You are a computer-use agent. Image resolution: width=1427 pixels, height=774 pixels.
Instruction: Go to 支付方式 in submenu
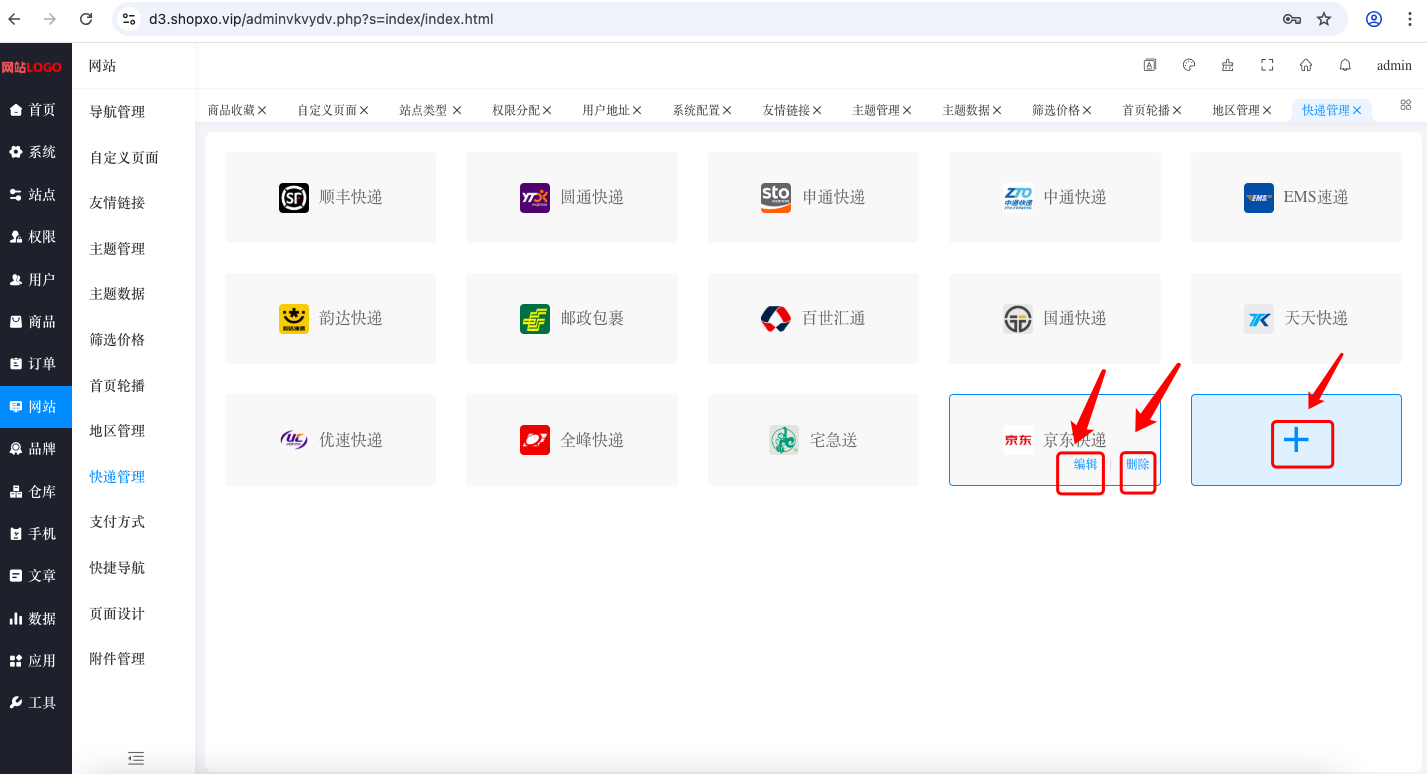tap(118, 522)
